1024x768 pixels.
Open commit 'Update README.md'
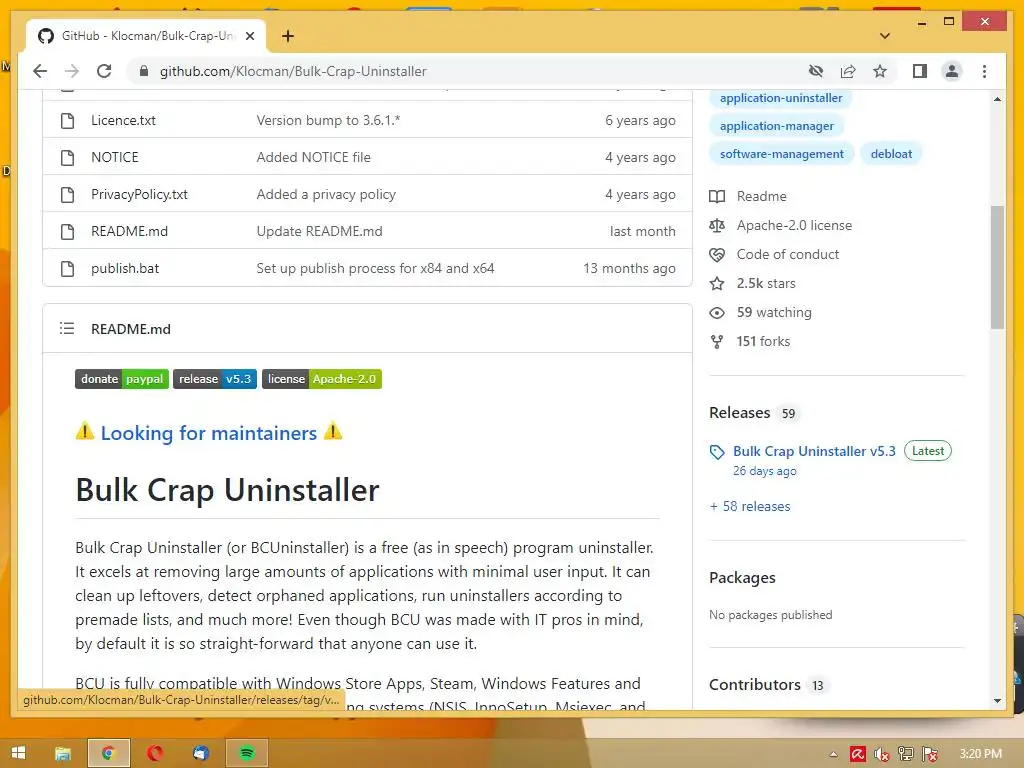click(x=319, y=231)
